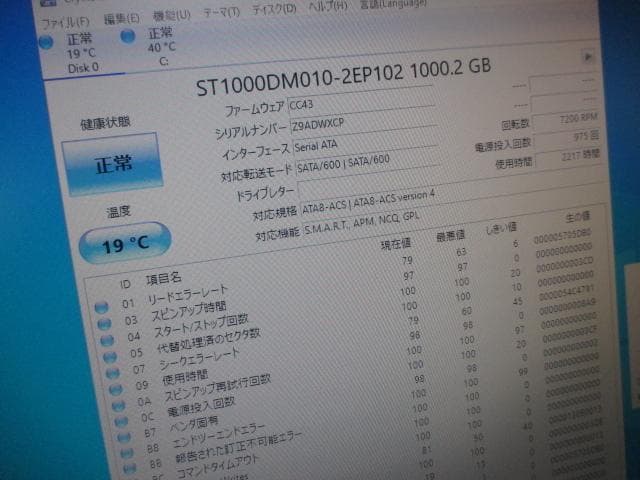640x480 pixels.
Task: Open the 機能(U) menu
Action: pos(171,16)
